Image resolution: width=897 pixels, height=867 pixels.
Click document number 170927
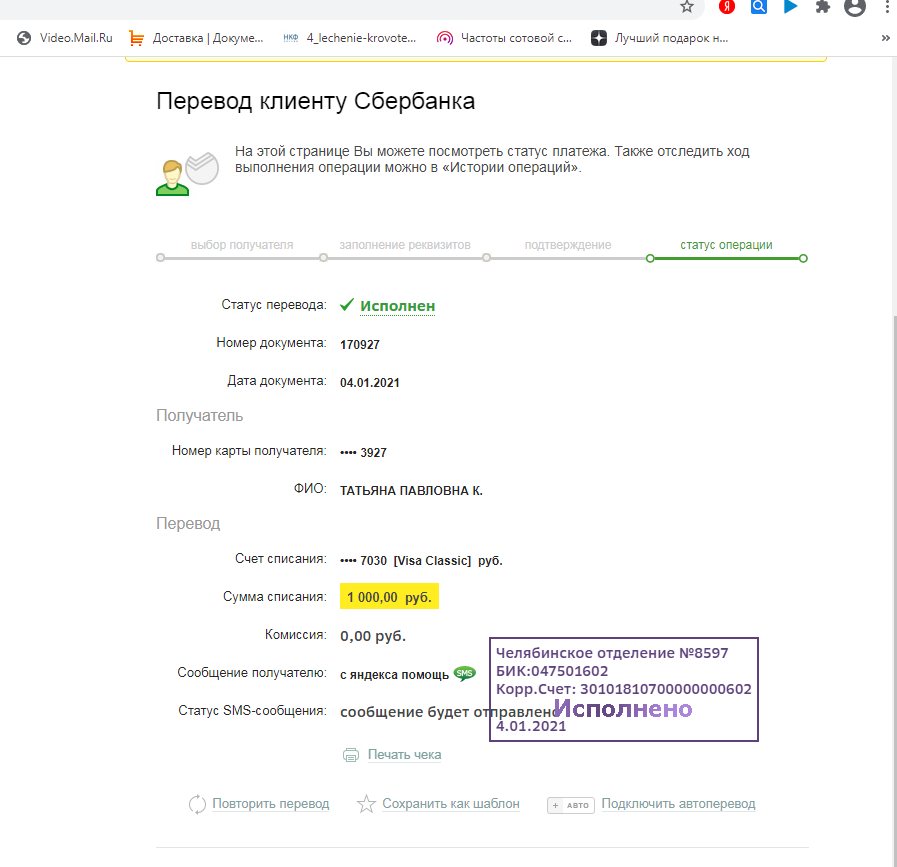coord(360,345)
